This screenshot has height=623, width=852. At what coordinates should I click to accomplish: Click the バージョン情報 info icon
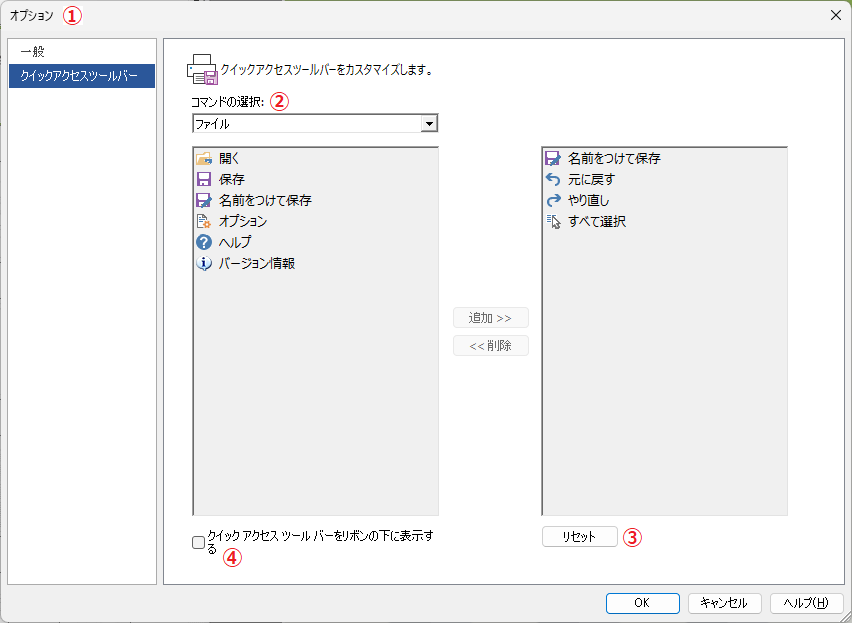[204, 262]
